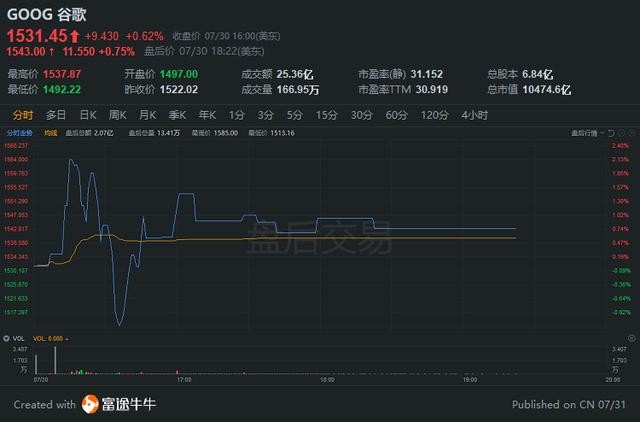Select the 周K chart tab
Viewport: 640px width, 422px height.
click(x=118, y=115)
